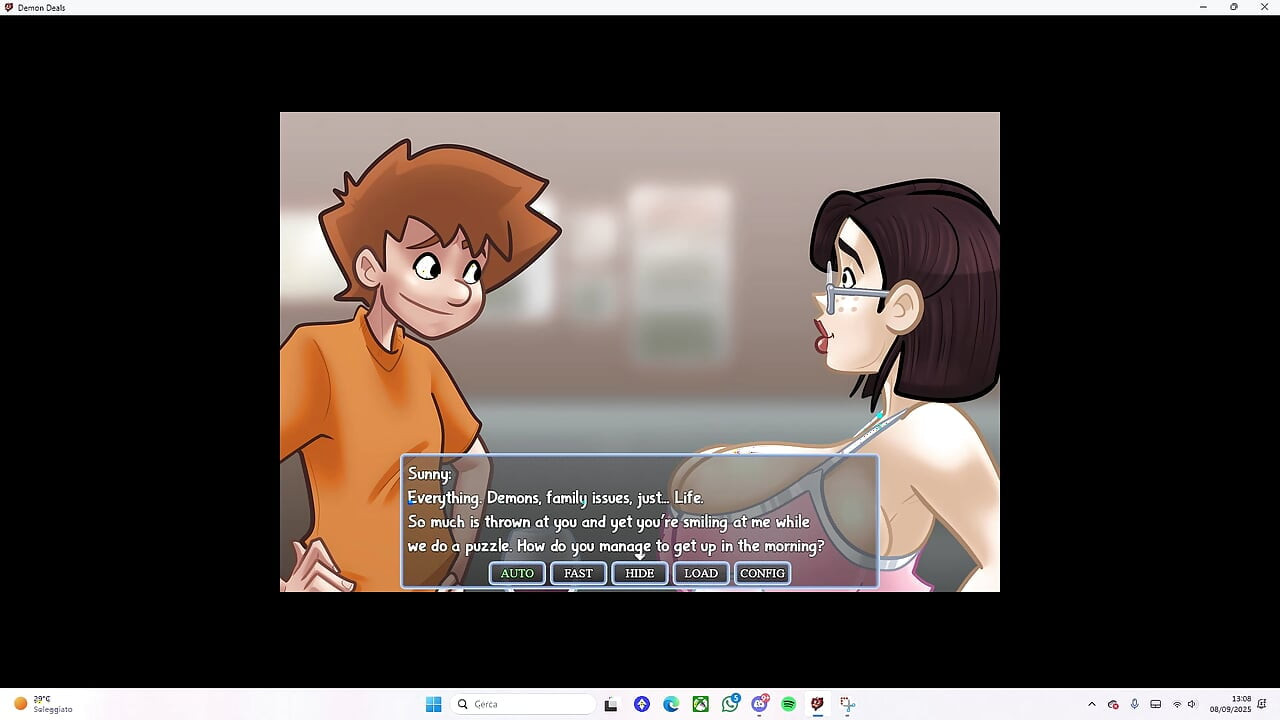Open the Wi-Fi network tray icon
This screenshot has width=1280, height=720.
pos(1177,704)
